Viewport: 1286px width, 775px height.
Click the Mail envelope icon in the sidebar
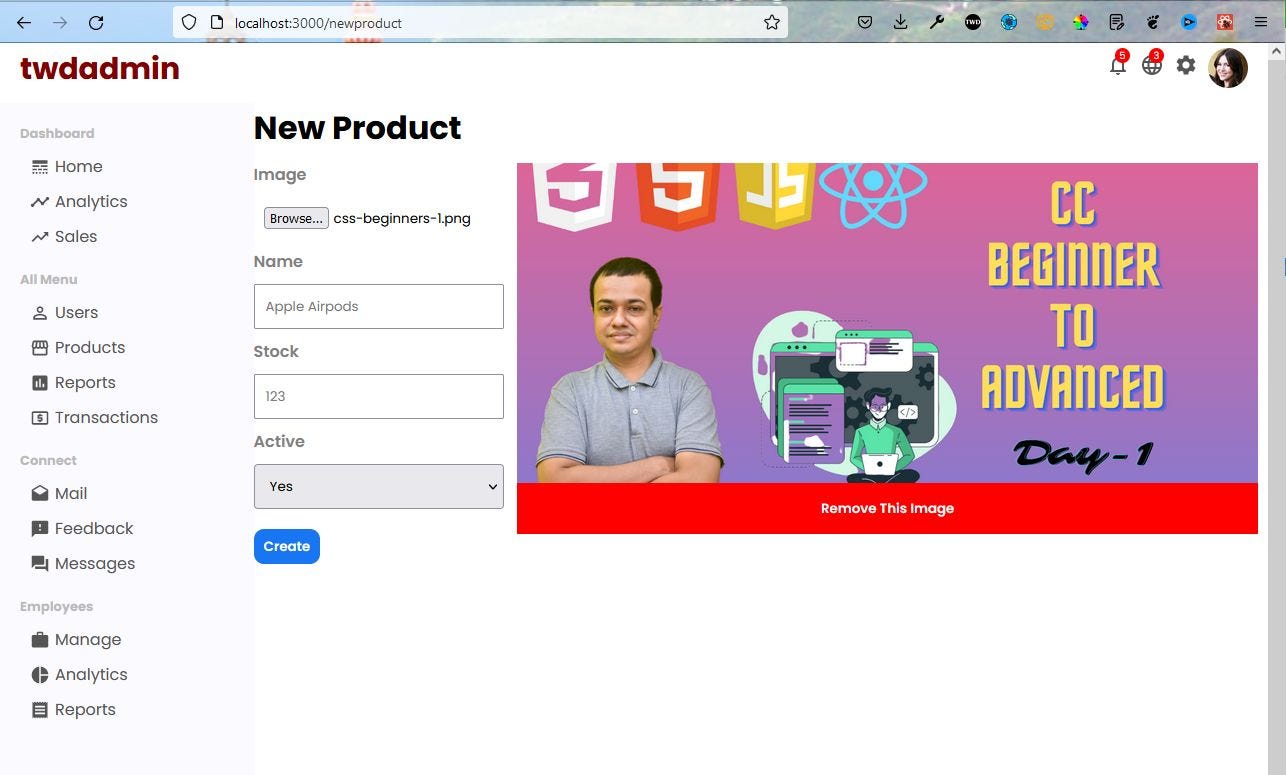pos(40,494)
